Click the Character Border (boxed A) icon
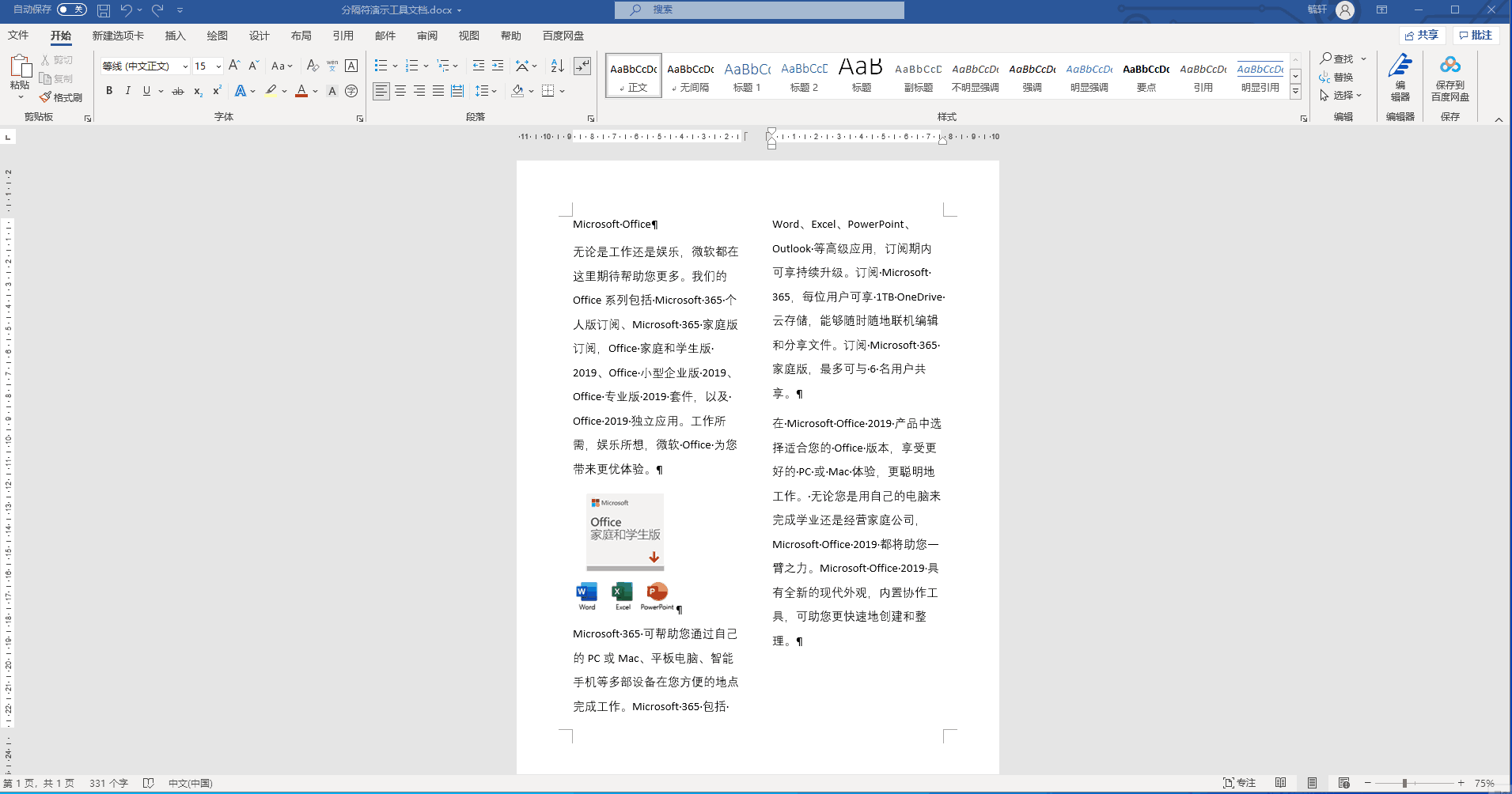This screenshot has height=794, width=1512. pos(351,66)
